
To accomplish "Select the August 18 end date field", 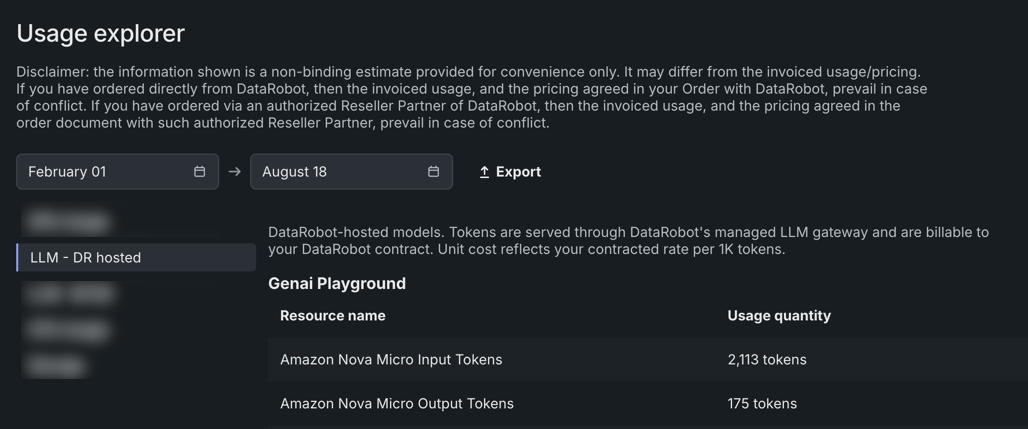I will click(x=351, y=171).
